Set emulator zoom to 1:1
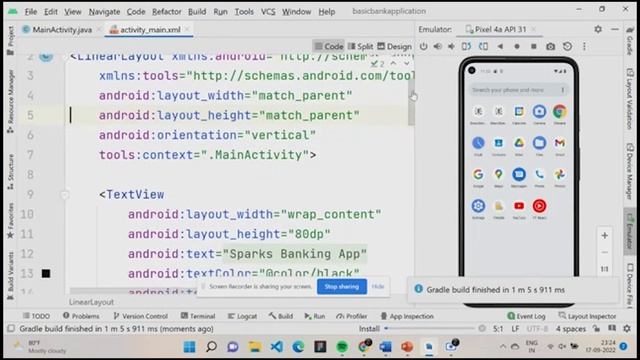The width and height of the screenshot is (640, 360). click(x=604, y=269)
